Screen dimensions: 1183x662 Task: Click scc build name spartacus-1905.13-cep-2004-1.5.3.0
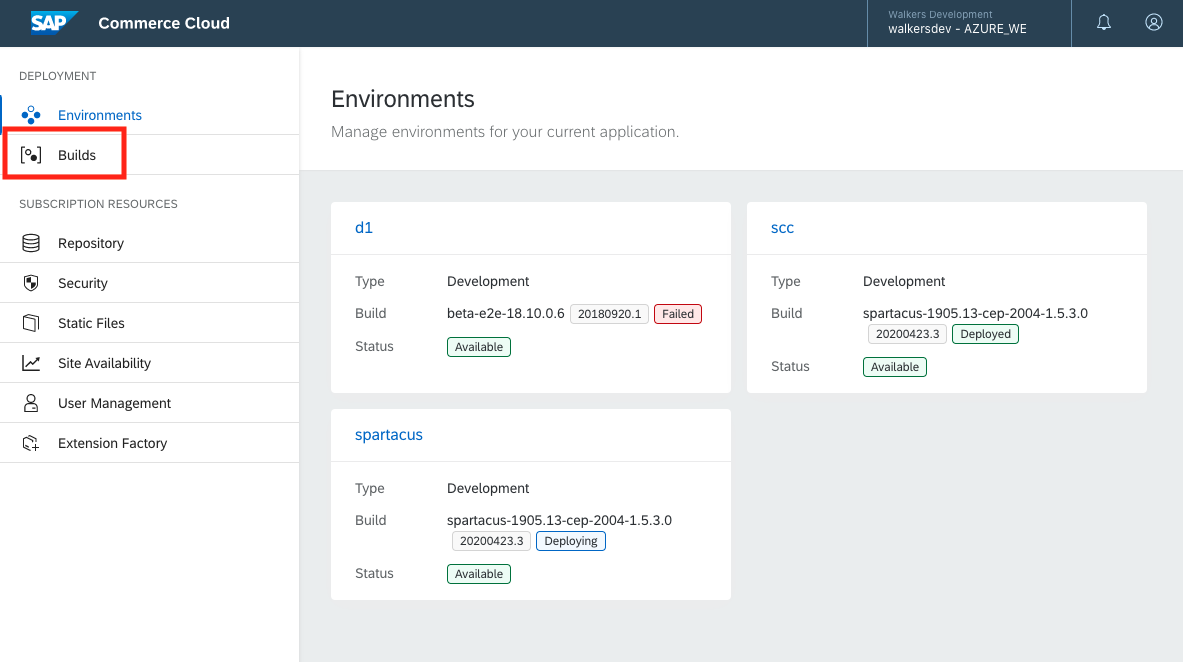pos(975,313)
